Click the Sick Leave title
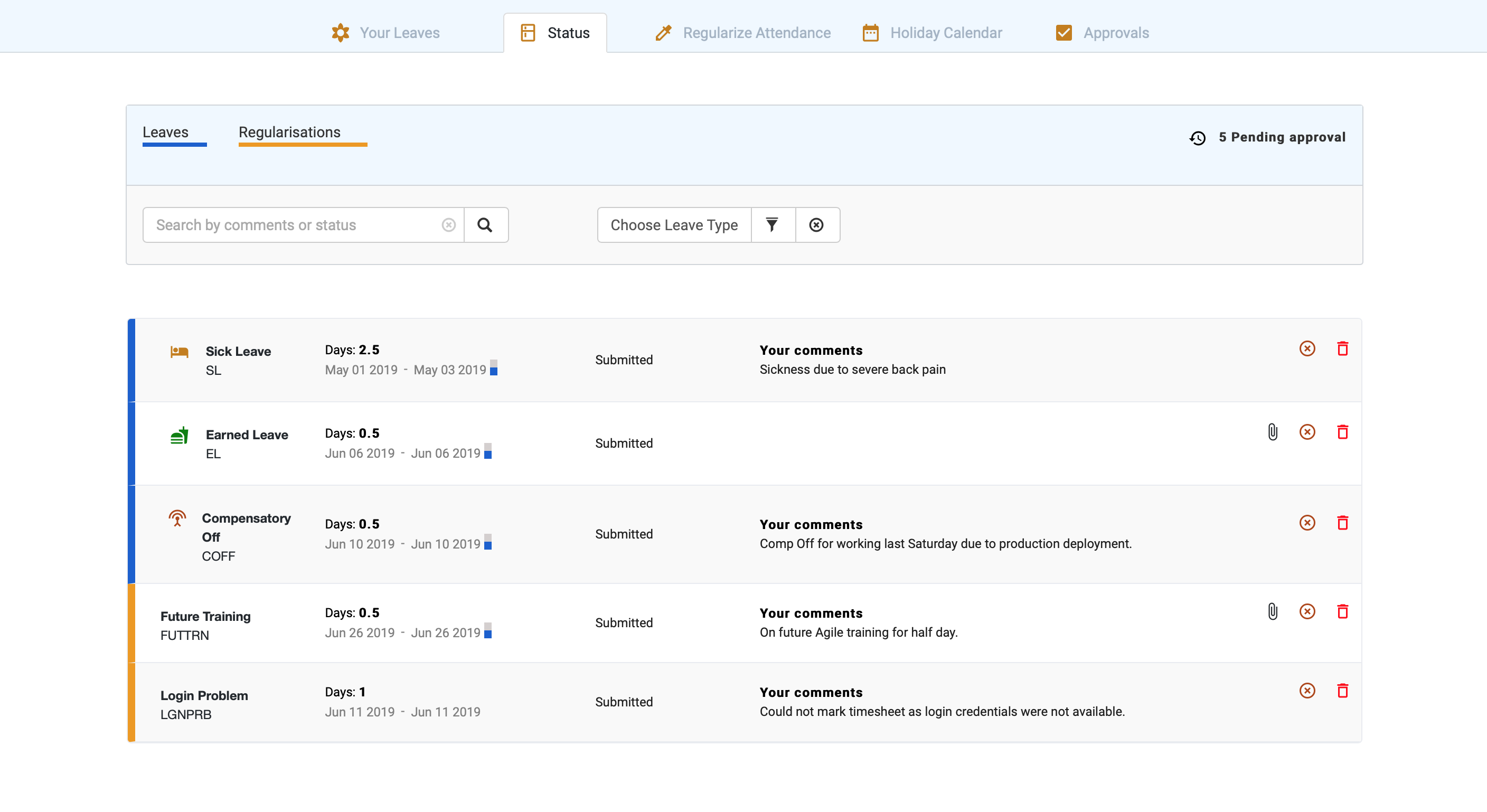The width and height of the screenshot is (1487, 812). (238, 352)
